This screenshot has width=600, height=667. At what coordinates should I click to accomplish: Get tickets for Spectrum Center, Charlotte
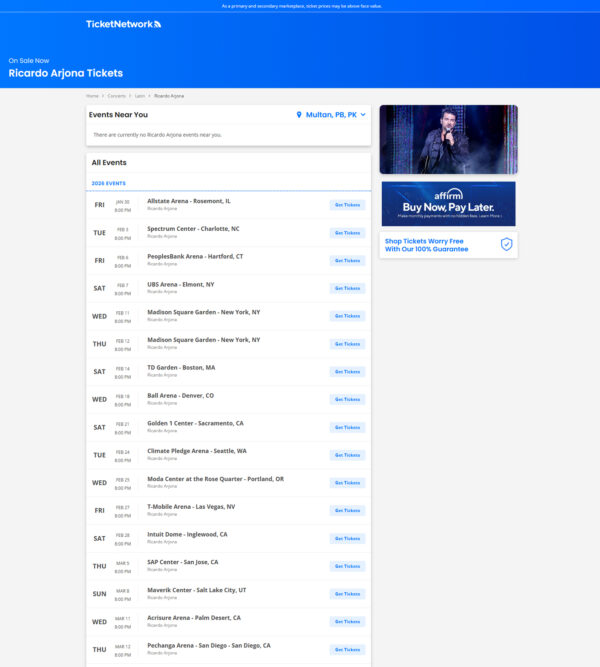pos(347,233)
